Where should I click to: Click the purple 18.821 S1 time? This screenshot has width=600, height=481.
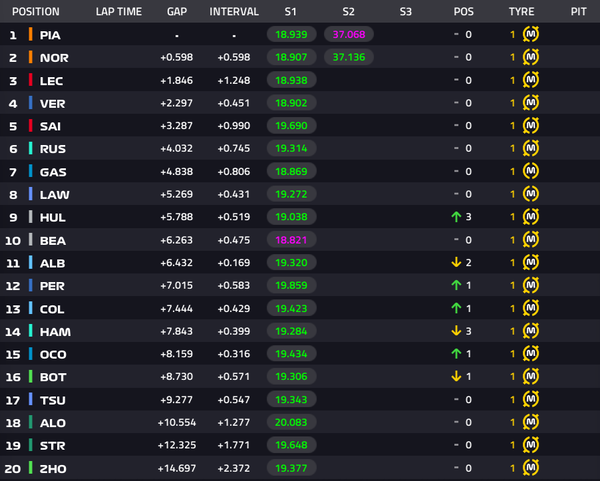point(292,240)
